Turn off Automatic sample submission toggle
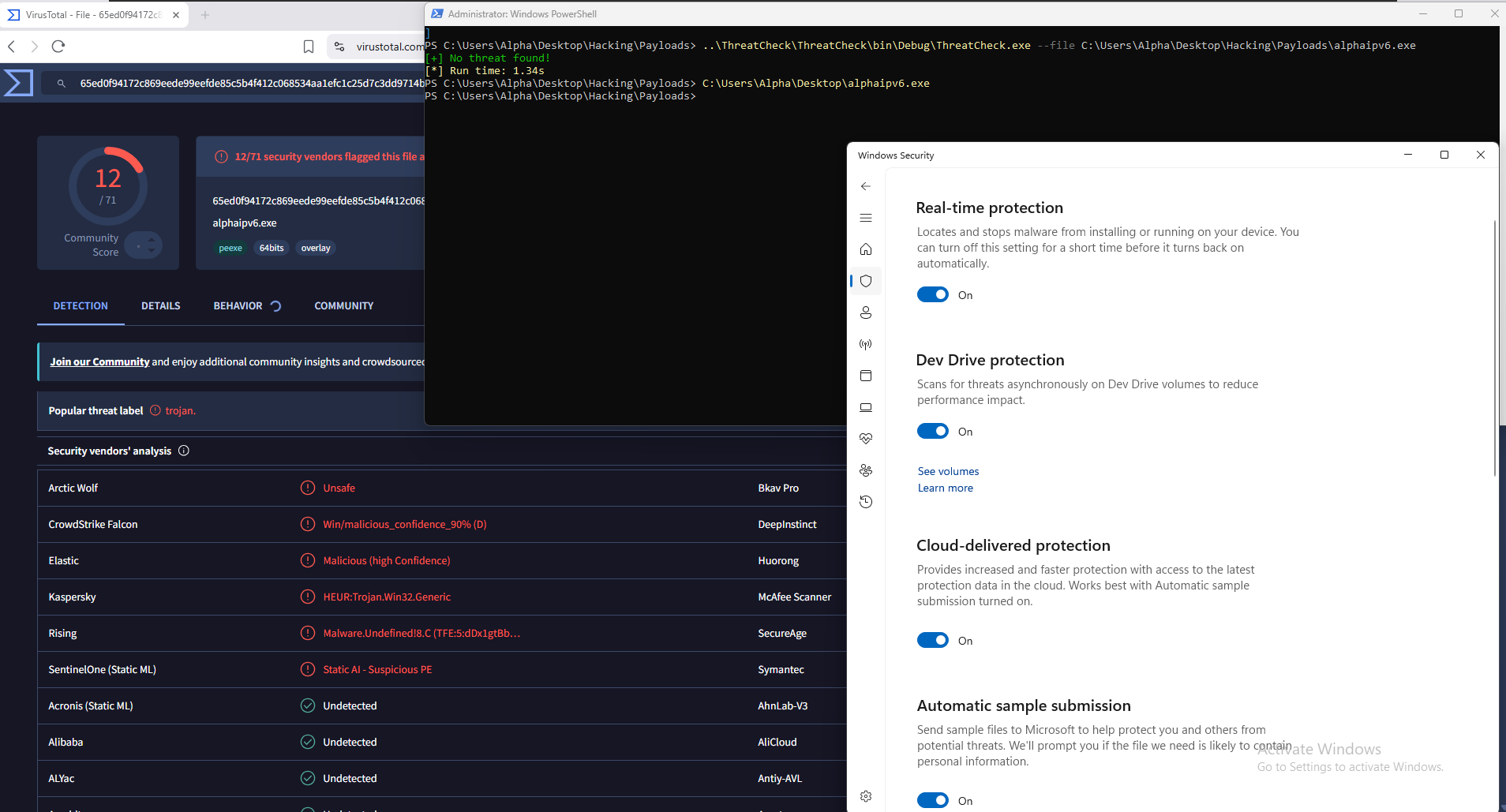Screen dimensions: 1506x812 [x=932, y=800]
